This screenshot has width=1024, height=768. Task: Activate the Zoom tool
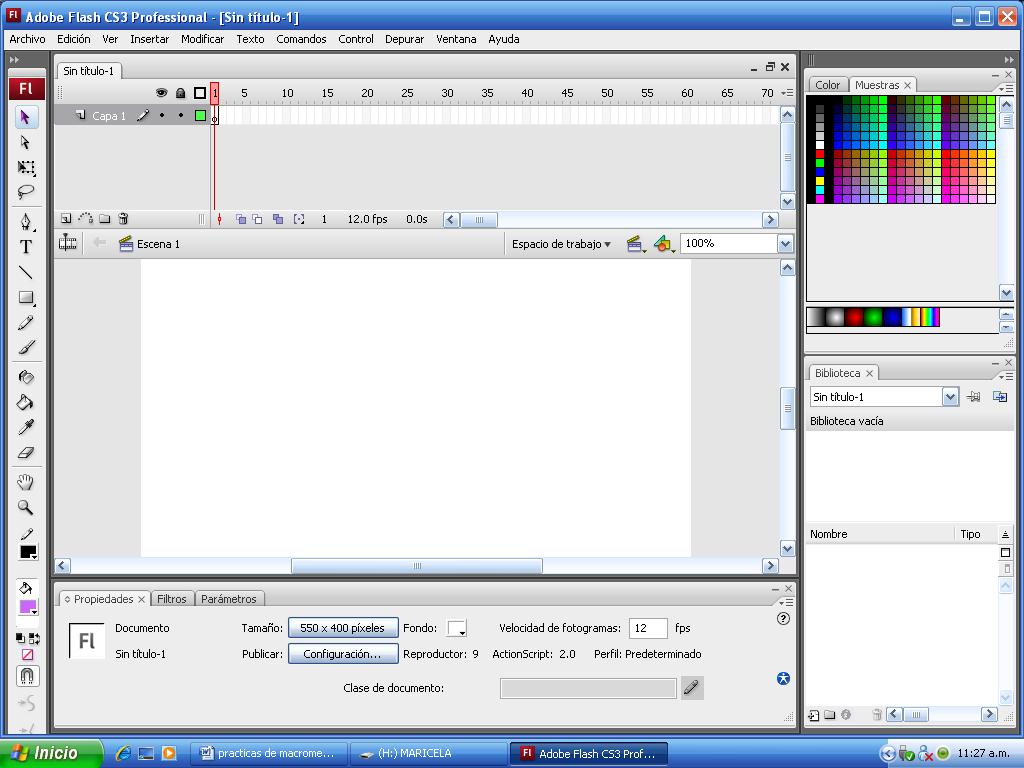(25, 508)
